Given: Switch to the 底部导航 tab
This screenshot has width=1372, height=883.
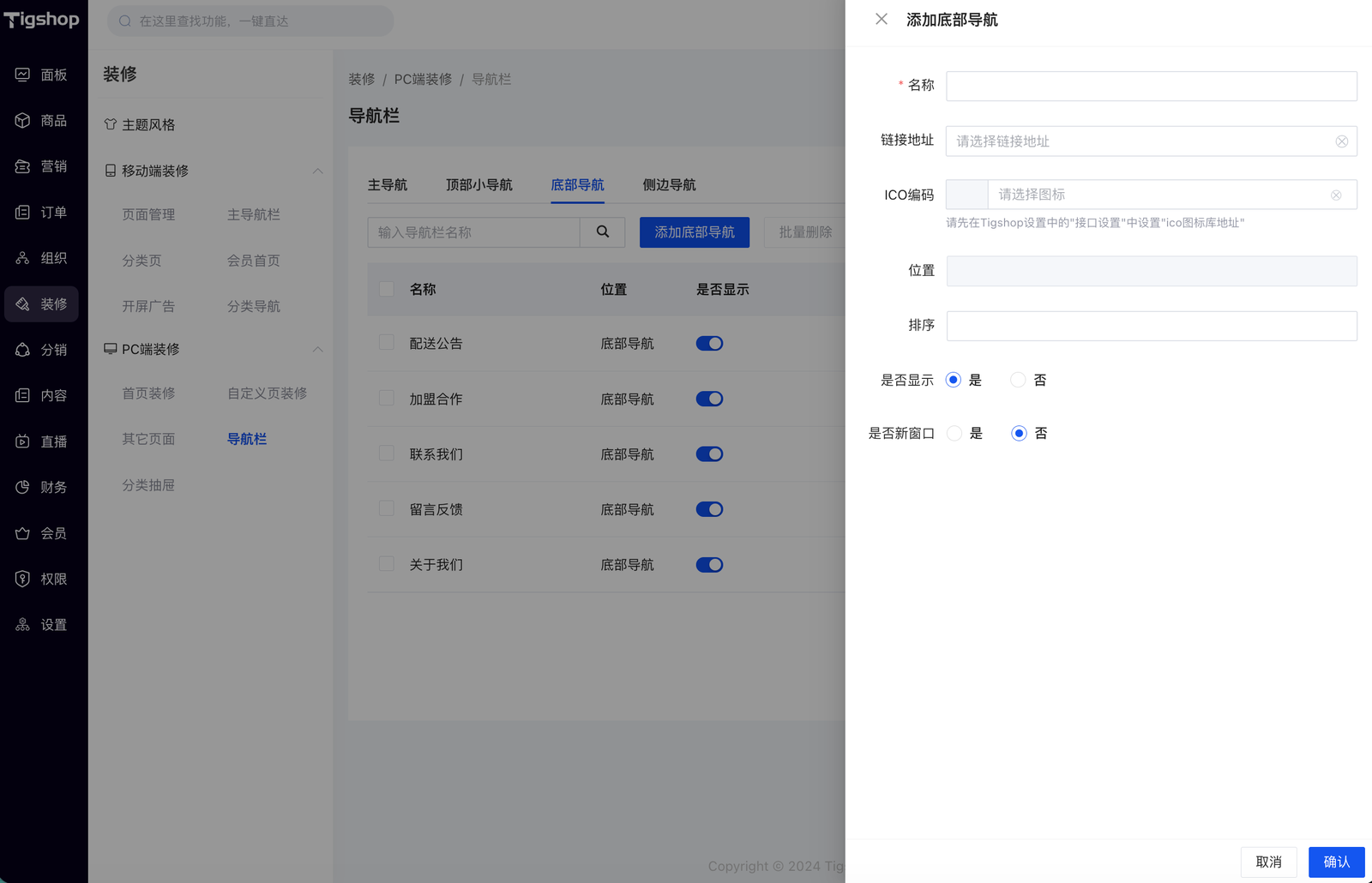Looking at the screenshot, I should [577, 185].
